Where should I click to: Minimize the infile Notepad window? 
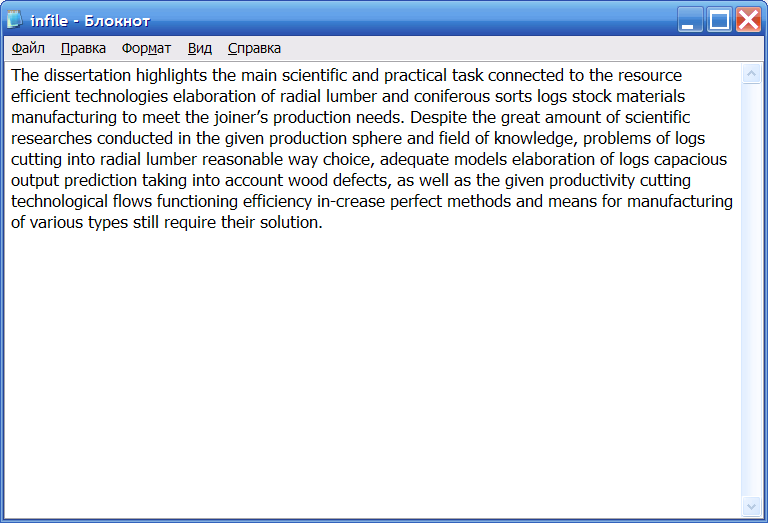tap(690, 20)
